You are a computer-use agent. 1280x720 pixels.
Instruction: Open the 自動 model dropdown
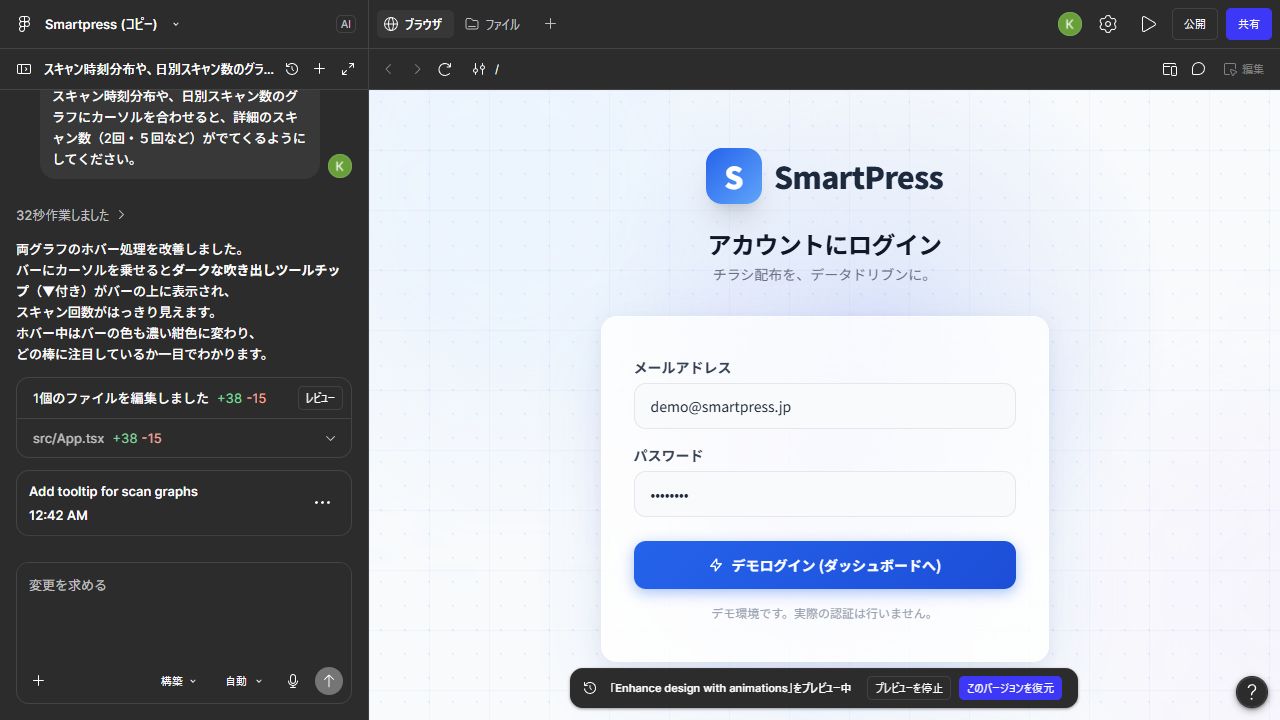[243, 681]
